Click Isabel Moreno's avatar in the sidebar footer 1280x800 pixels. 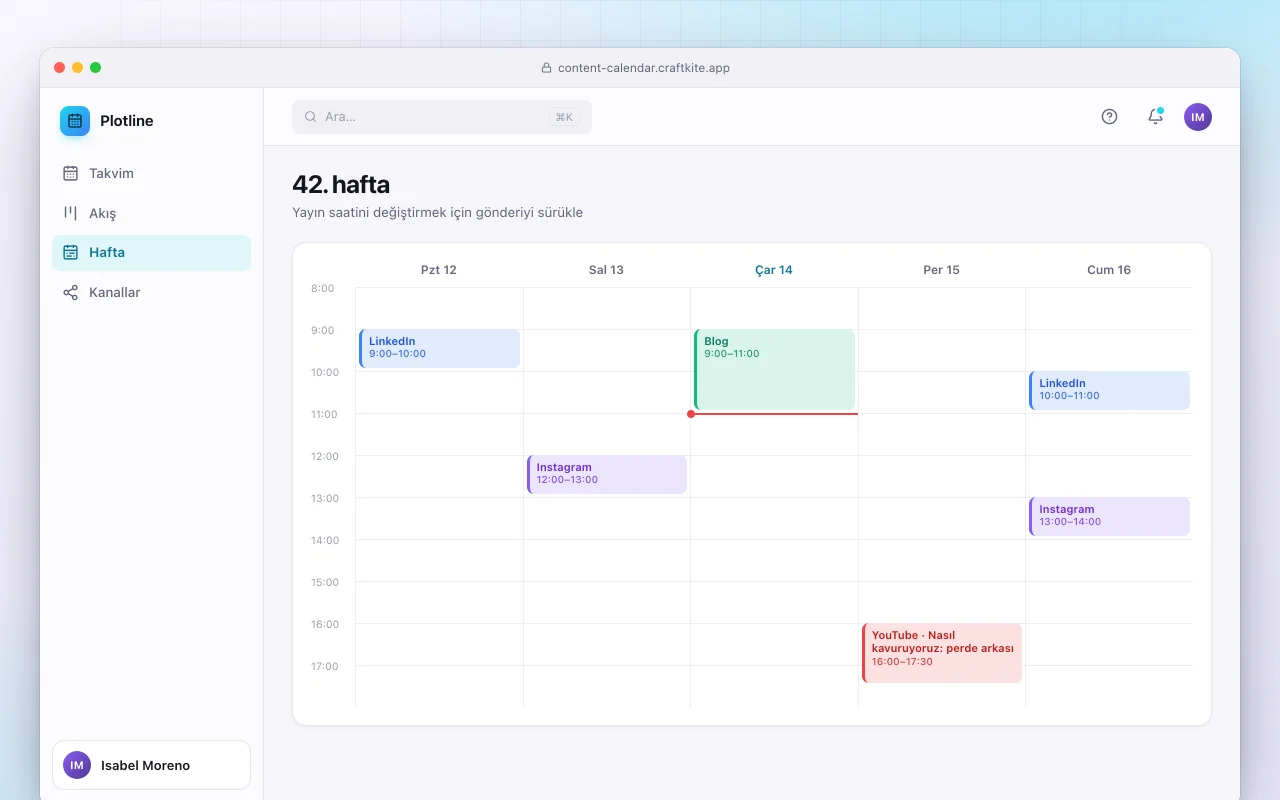point(77,765)
